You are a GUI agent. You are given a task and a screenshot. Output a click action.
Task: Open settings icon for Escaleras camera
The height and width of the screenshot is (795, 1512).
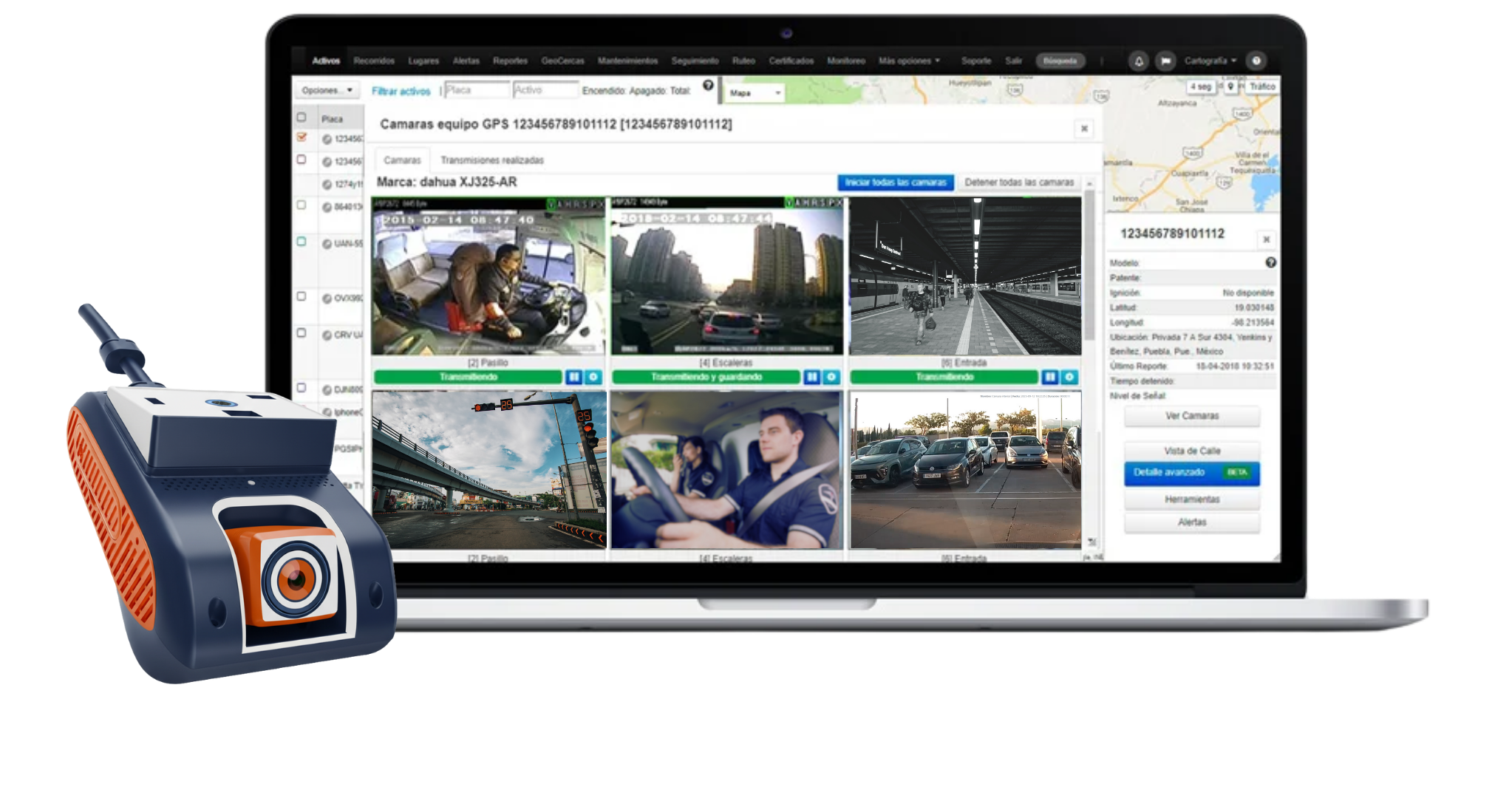pos(831,377)
